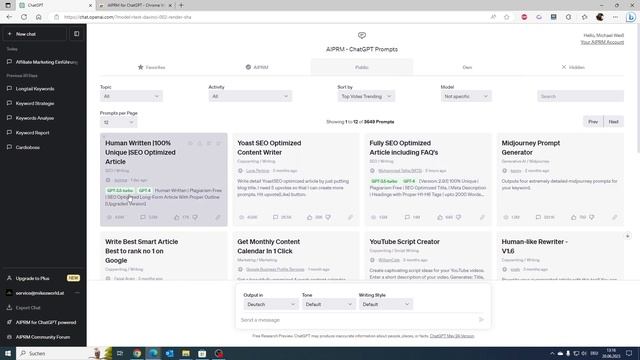This screenshot has height=360, width=640.
Task: Collapse the sidebar with panel icon
Action: click(x=77, y=34)
